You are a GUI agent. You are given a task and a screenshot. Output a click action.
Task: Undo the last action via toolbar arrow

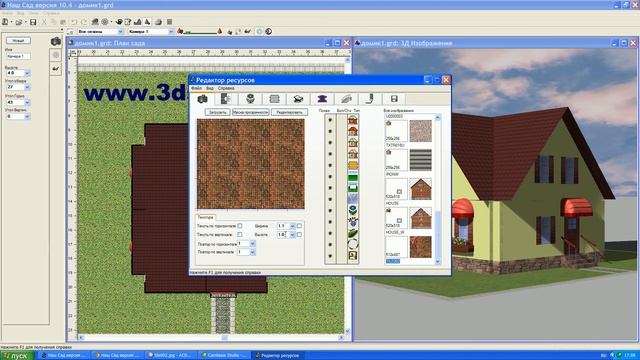point(74,22)
